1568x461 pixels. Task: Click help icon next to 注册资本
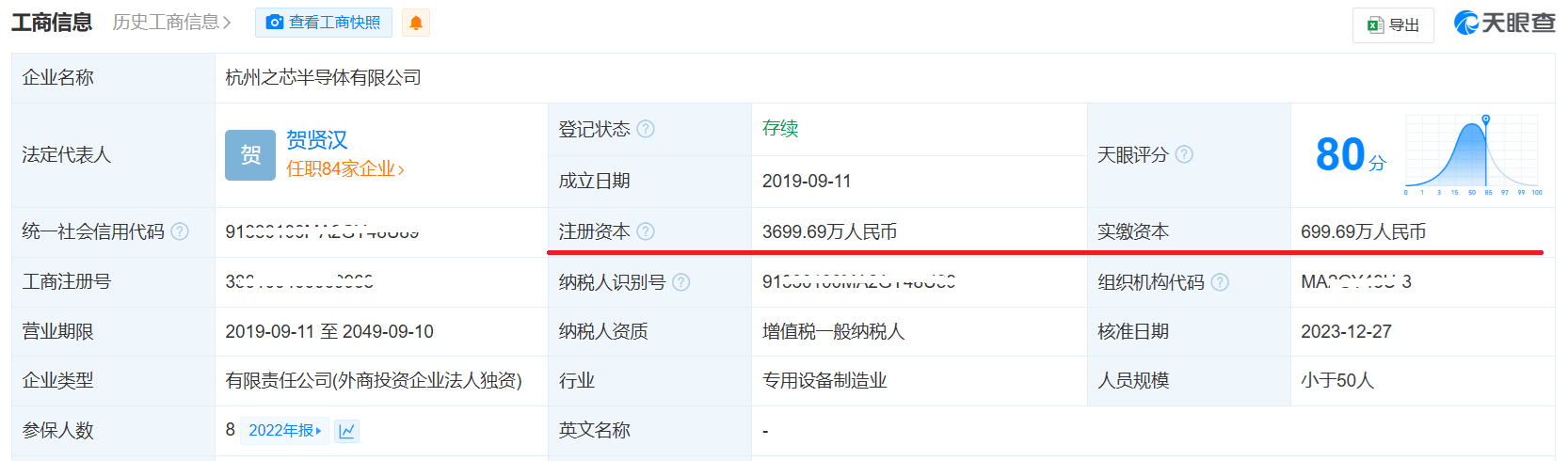[x=646, y=231]
